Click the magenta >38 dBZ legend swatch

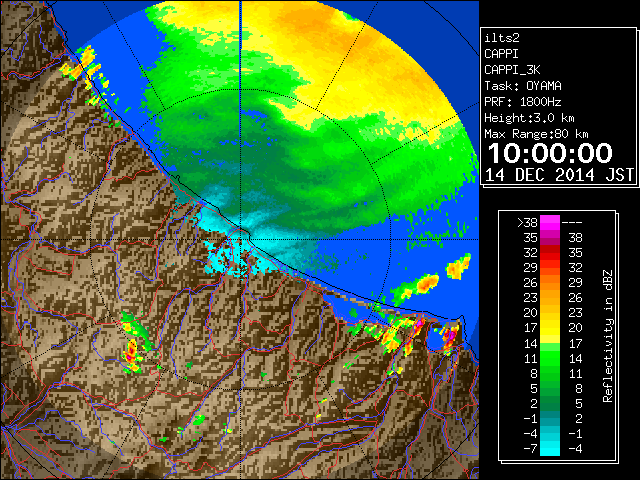550,222
